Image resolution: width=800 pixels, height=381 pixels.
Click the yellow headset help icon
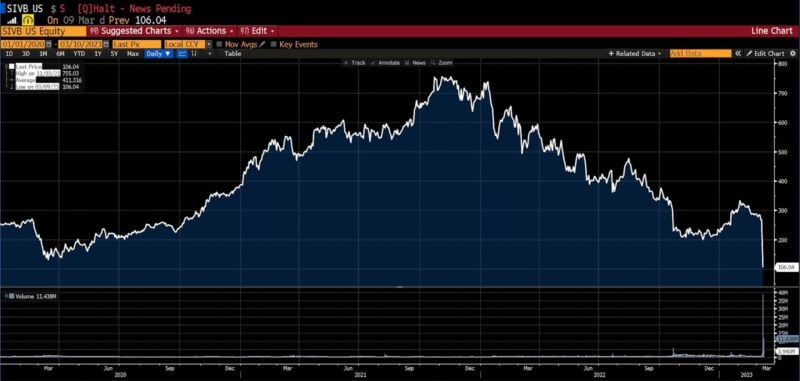pos(29,20)
